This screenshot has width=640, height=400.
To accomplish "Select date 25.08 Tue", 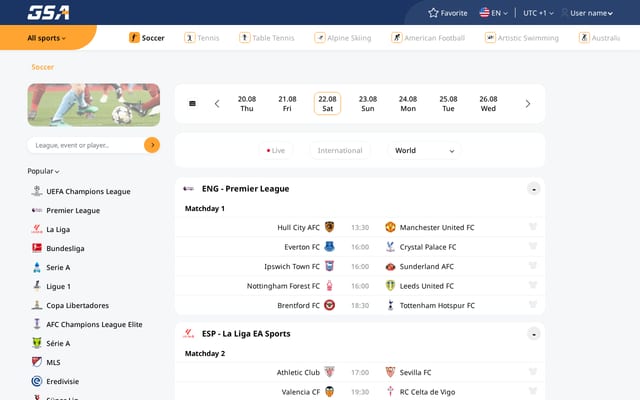I will 448,104.
